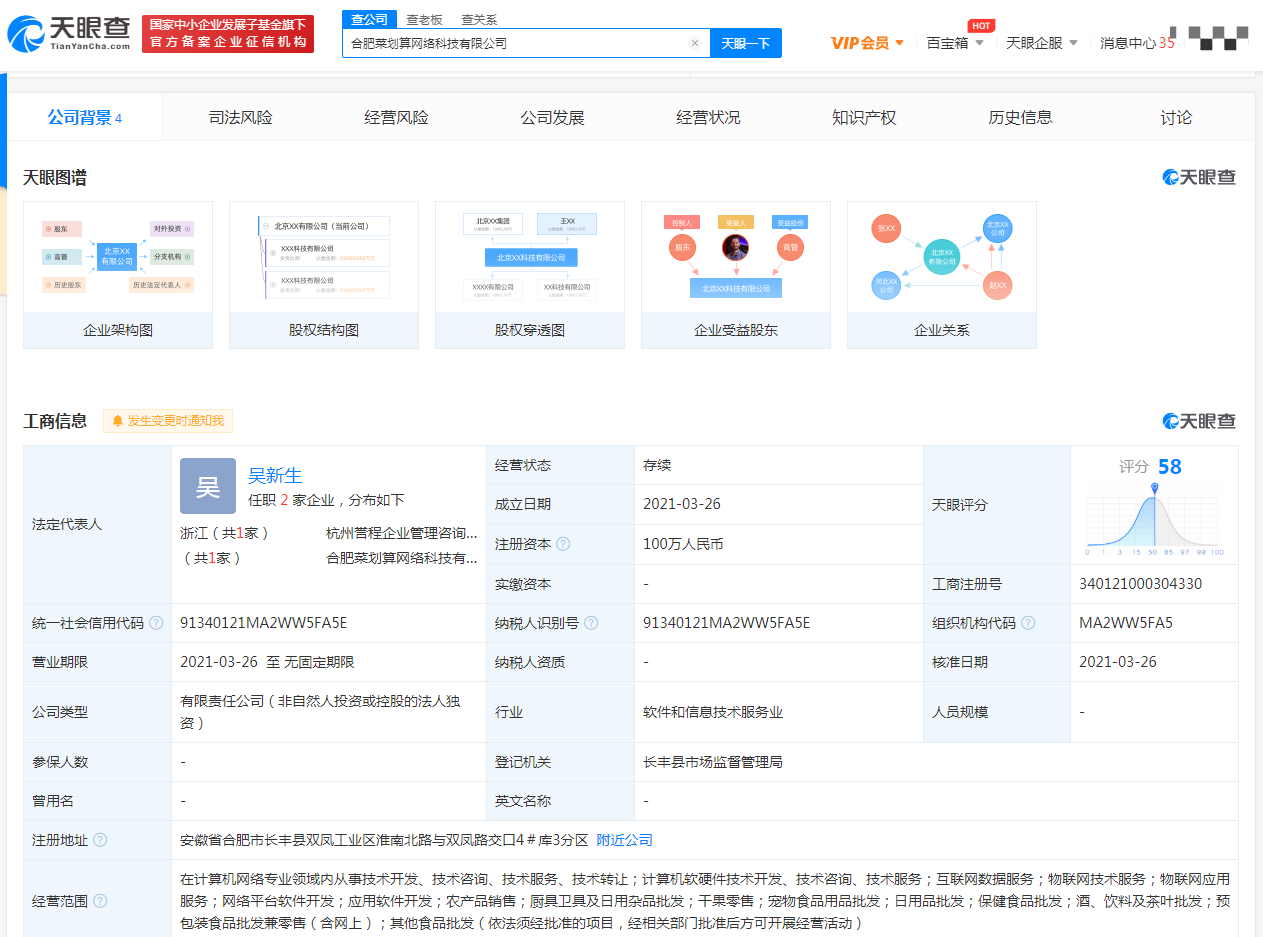Click the 附近公司 link

tap(625, 840)
